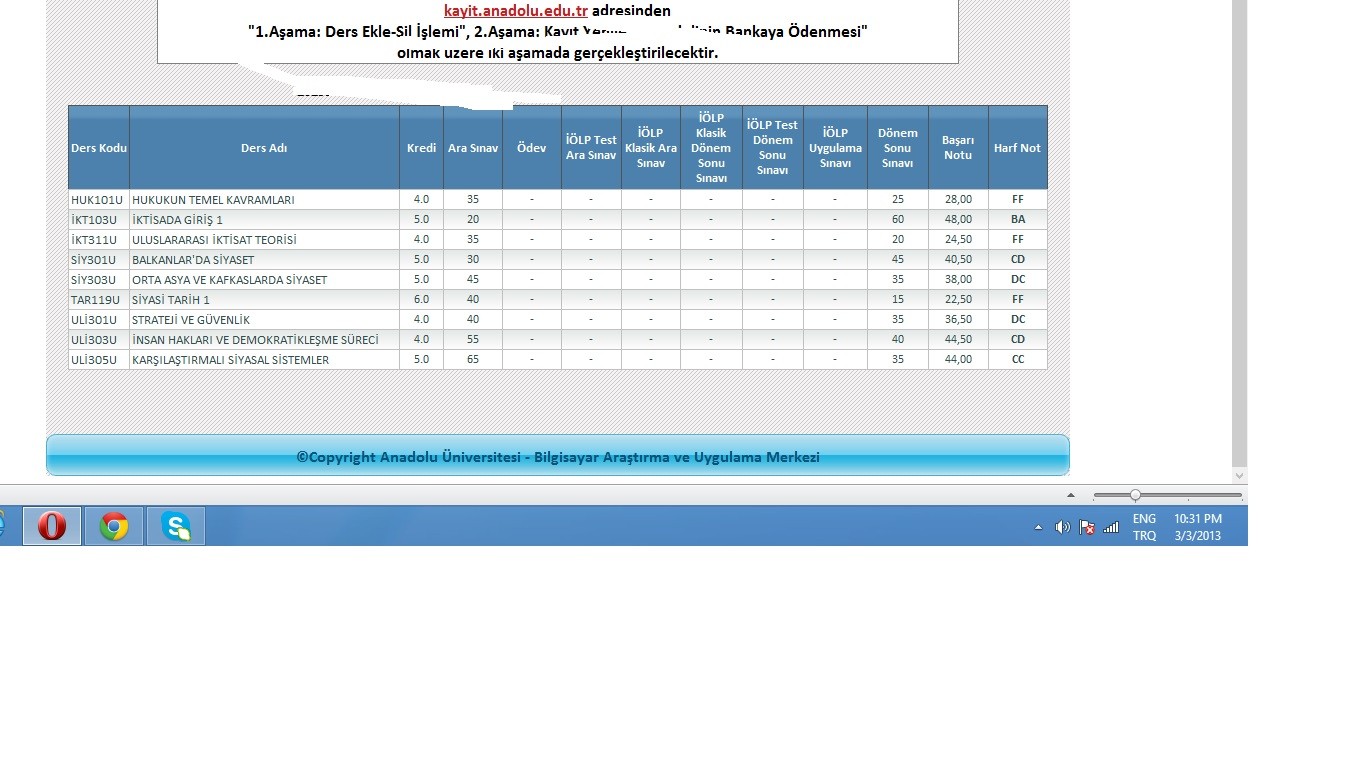Image resolution: width=1366 pixels, height=768 pixels.
Task: Click the 44,00 Başarı Notu value
Action: 958,360
